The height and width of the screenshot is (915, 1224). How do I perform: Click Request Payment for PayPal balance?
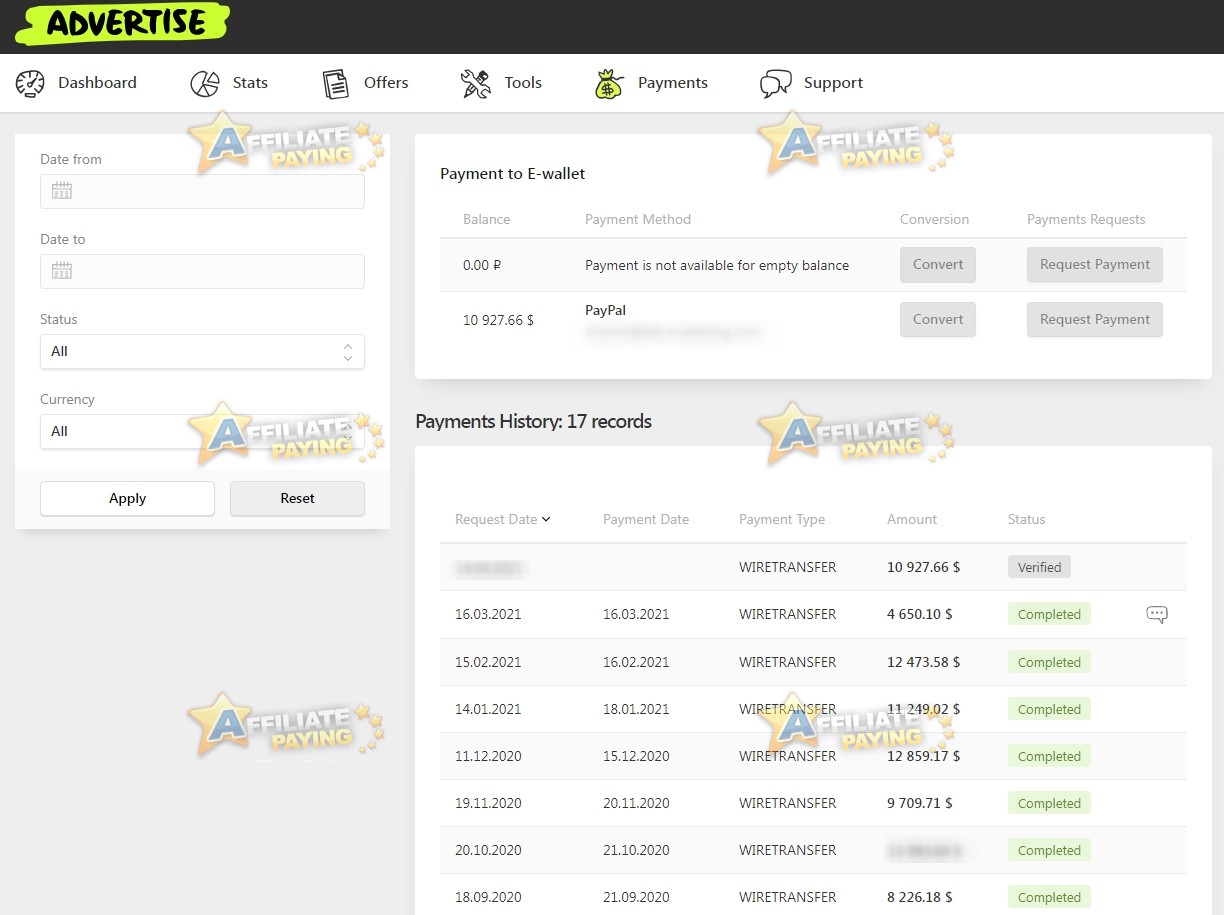(1095, 320)
